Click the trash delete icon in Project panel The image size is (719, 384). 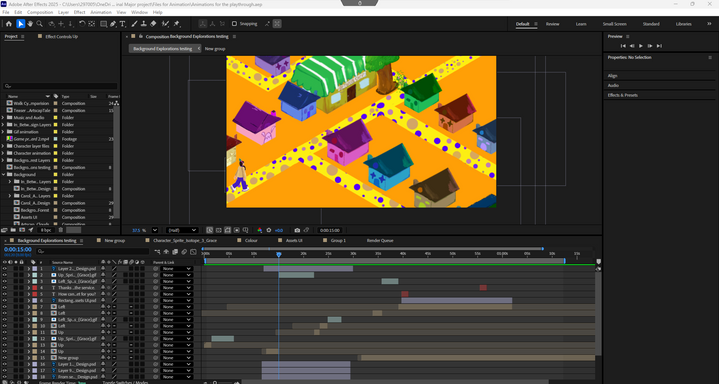click(x=61, y=230)
